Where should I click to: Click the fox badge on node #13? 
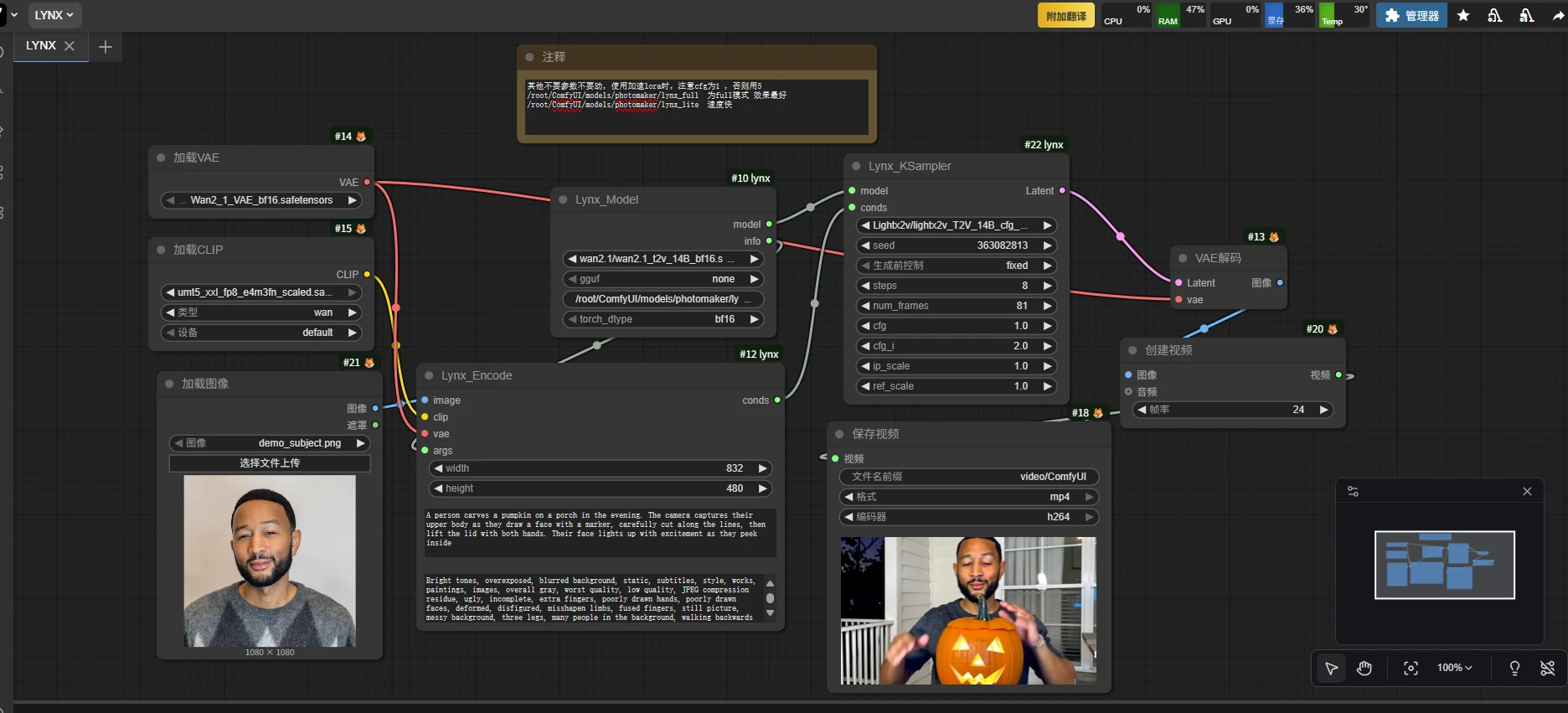tap(1274, 237)
